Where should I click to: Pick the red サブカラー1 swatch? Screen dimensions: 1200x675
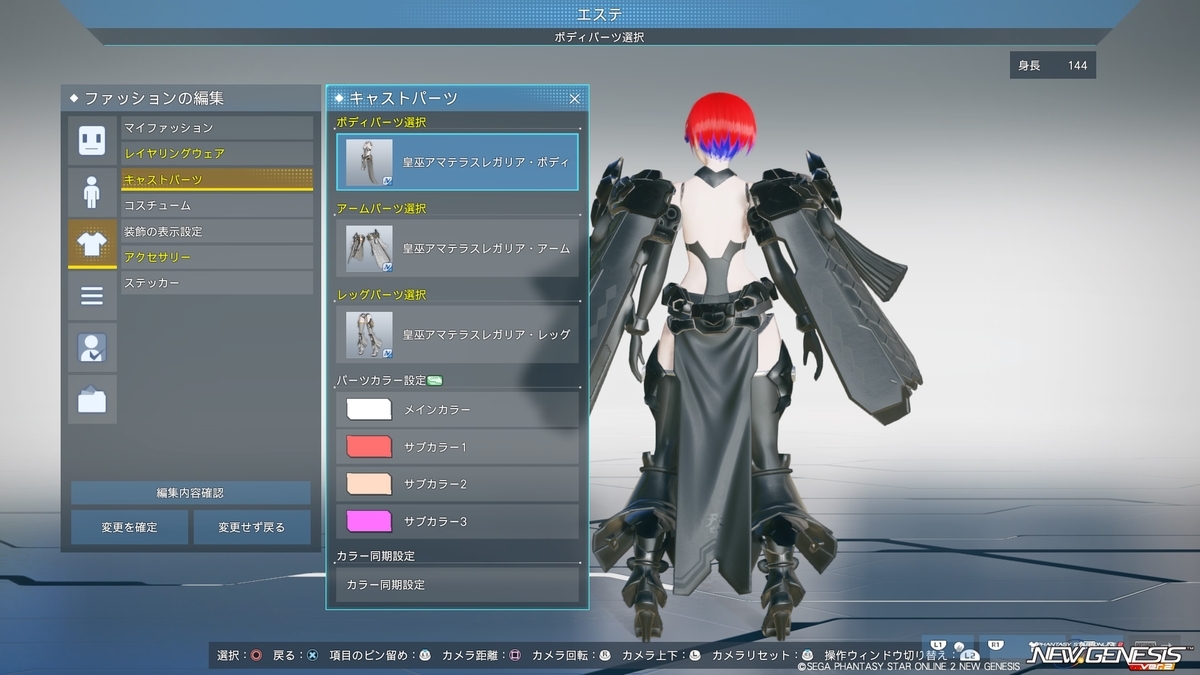369,447
